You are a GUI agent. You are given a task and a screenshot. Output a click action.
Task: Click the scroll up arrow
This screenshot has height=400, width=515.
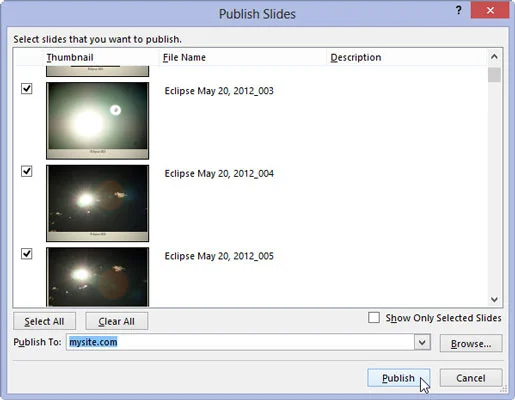click(x=494, y=57)
